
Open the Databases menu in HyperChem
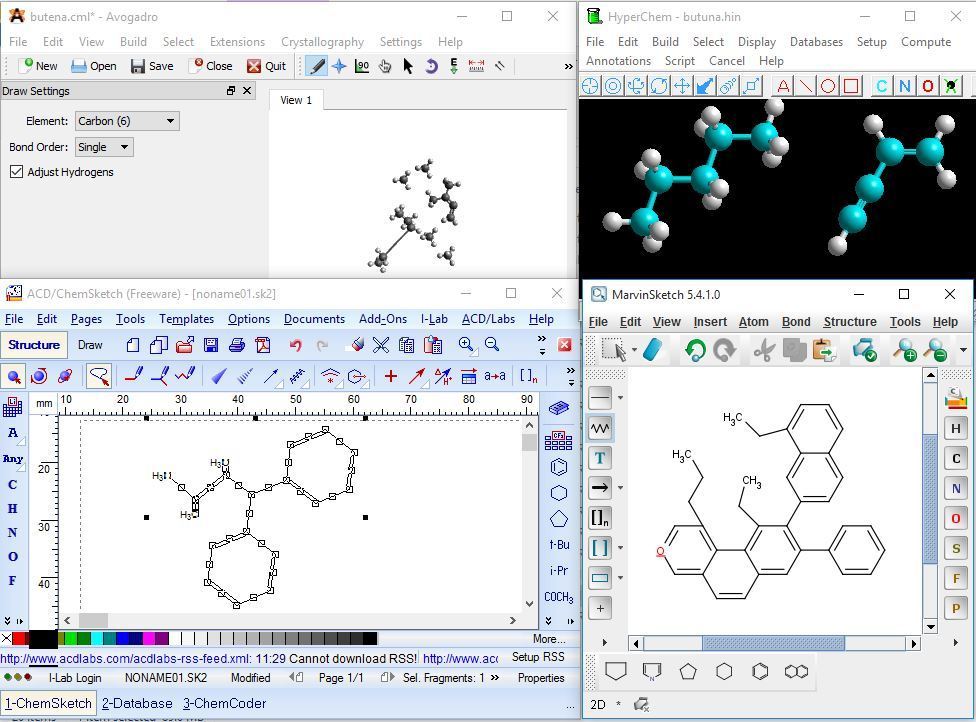point(816,42)
